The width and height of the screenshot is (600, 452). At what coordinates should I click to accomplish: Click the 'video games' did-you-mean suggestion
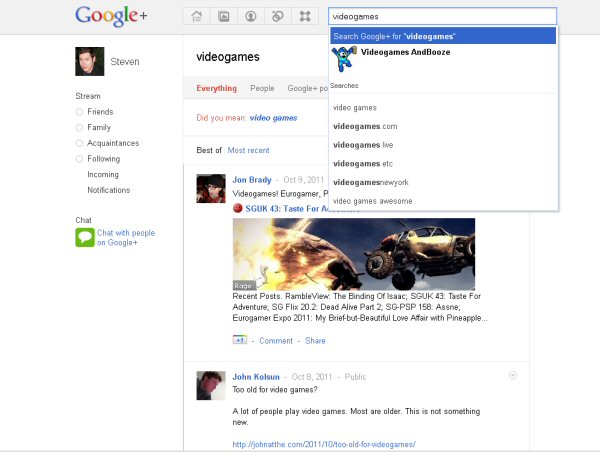tap(273, 118)
